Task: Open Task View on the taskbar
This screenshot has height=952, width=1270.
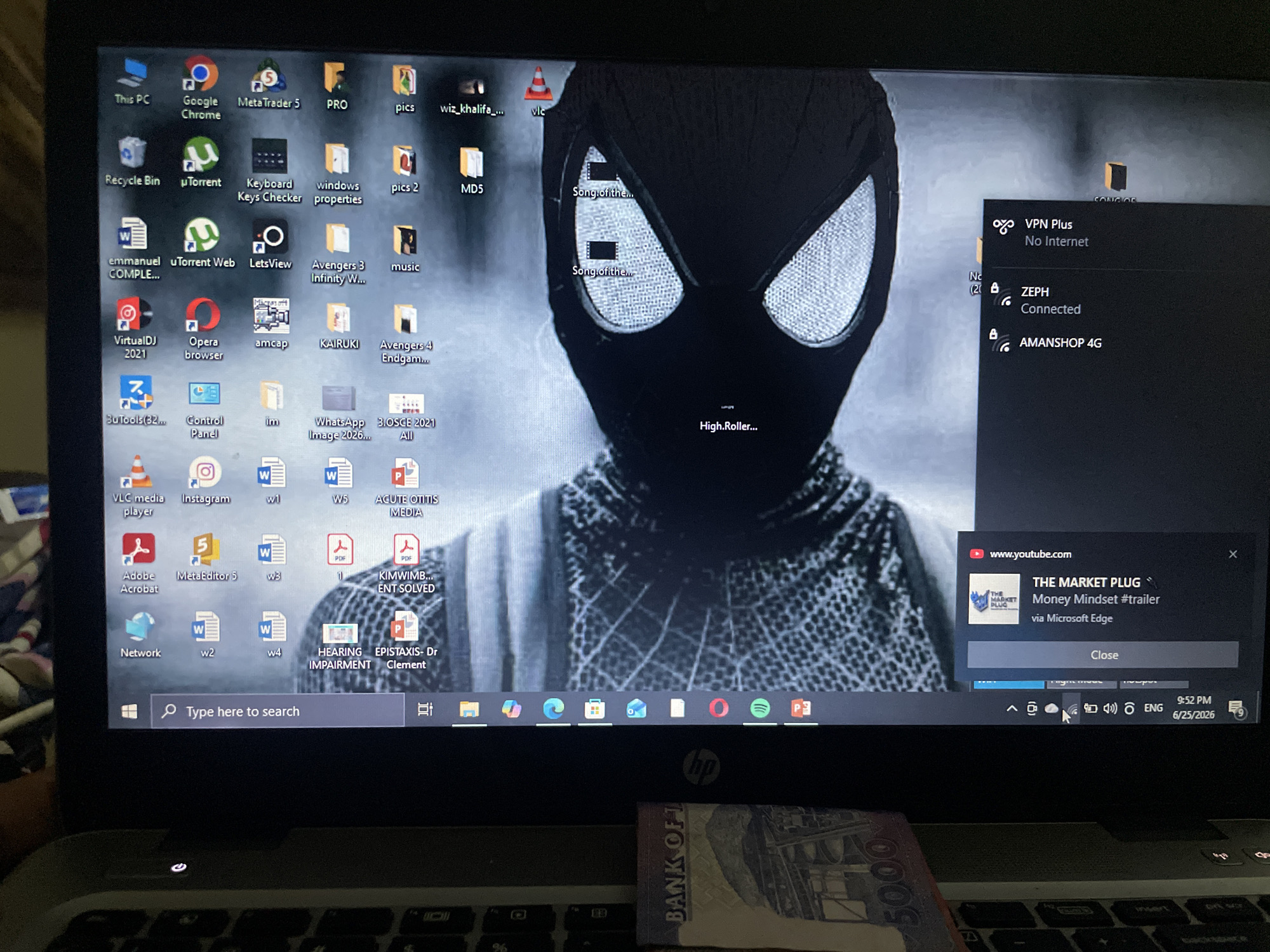Action: (425, 710)
